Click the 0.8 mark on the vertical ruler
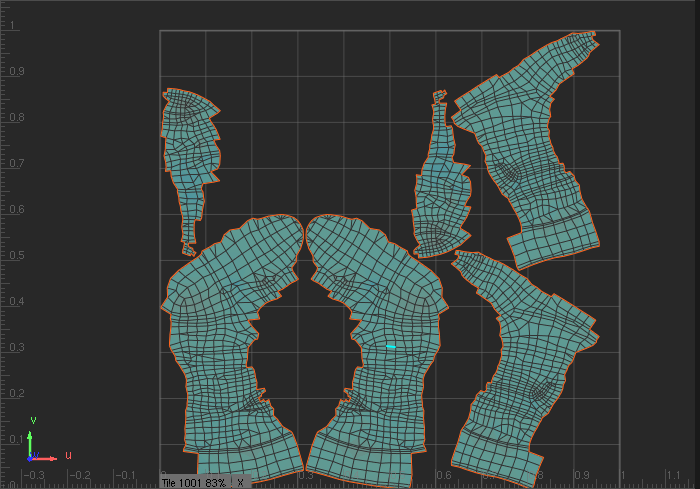This screenshot has height=489, width=700. tap(17, 117)
